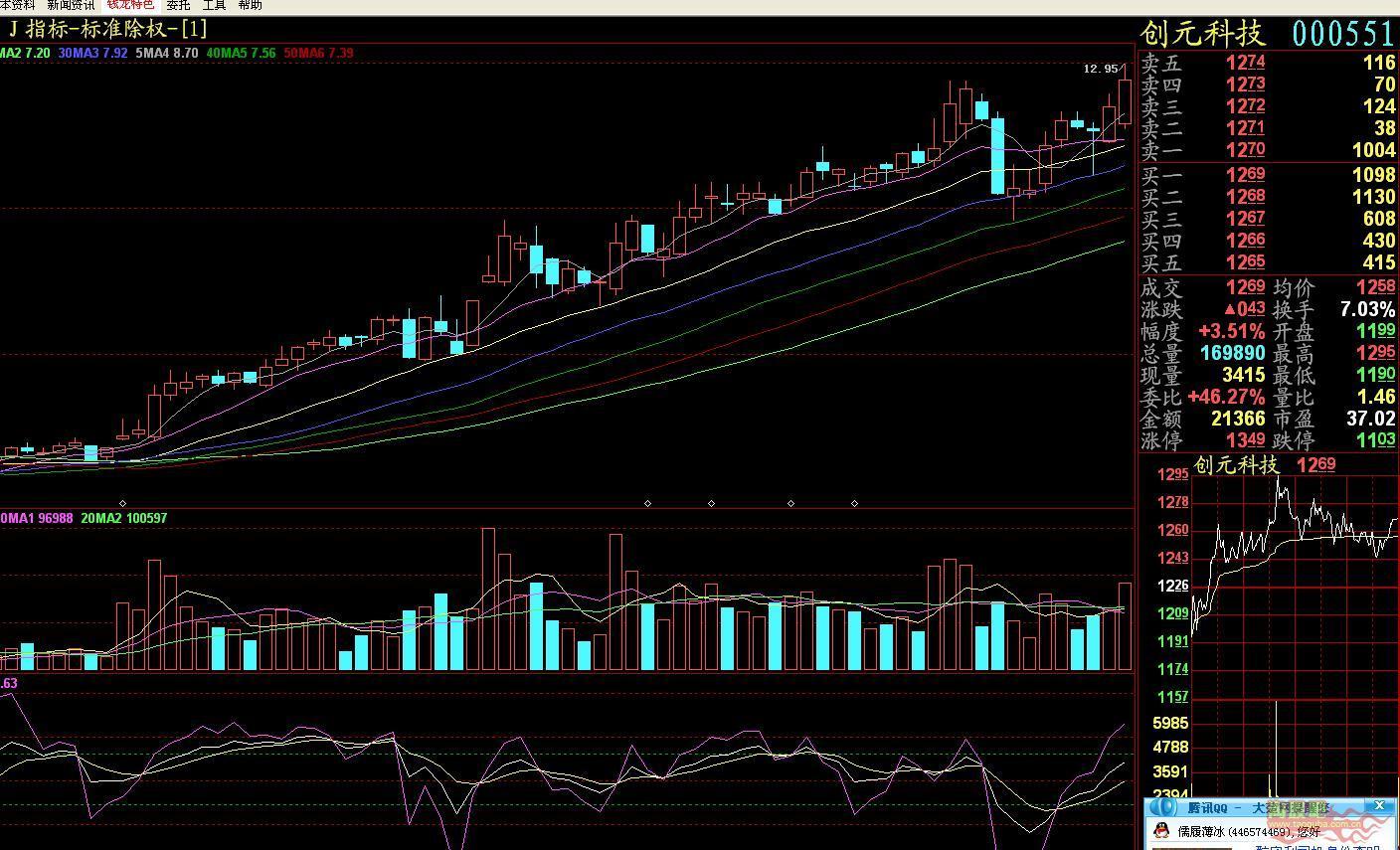The width and height of the screenshot is (1400, 850).
Task: Click the intraday chart title 创元科技 1269
Action: coord(1264,464)
